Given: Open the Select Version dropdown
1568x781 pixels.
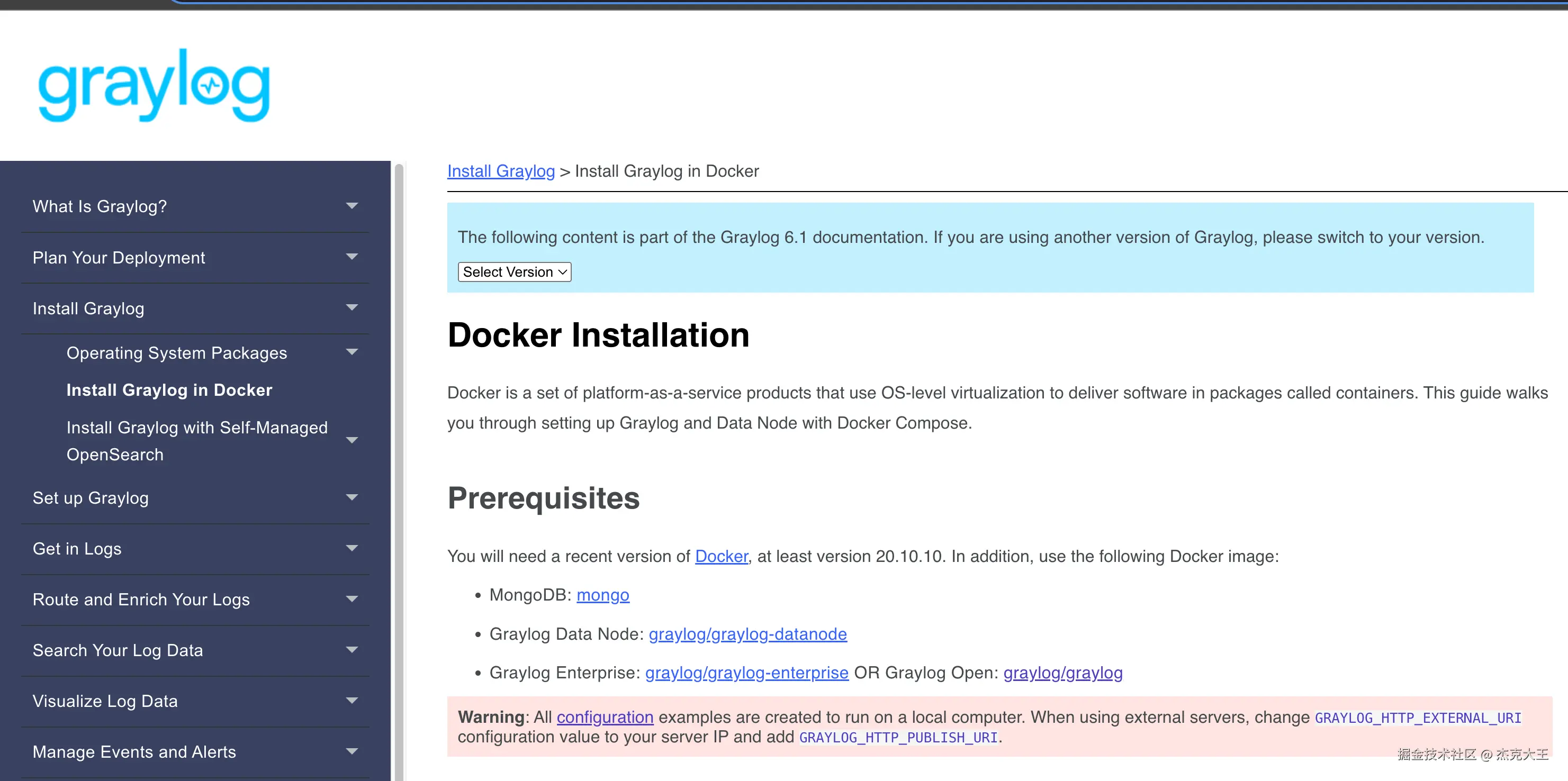Looking at the screenshot, I should (513, 272).
